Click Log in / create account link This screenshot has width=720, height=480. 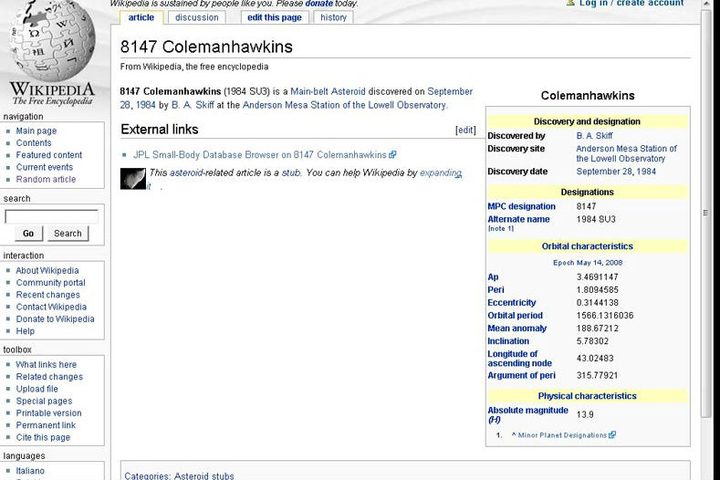(631, 3)
